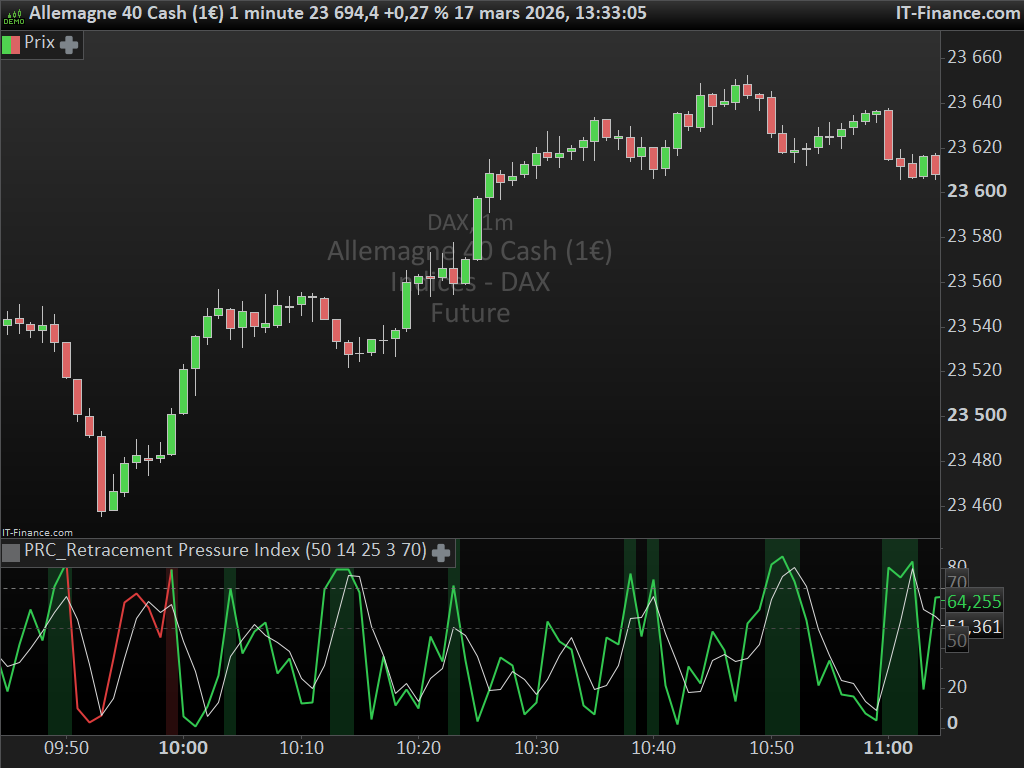The width and height of the screenshot is (1024, 768).
Task: Click the 70 level label on indicator axis
Action: click(957, 582)
